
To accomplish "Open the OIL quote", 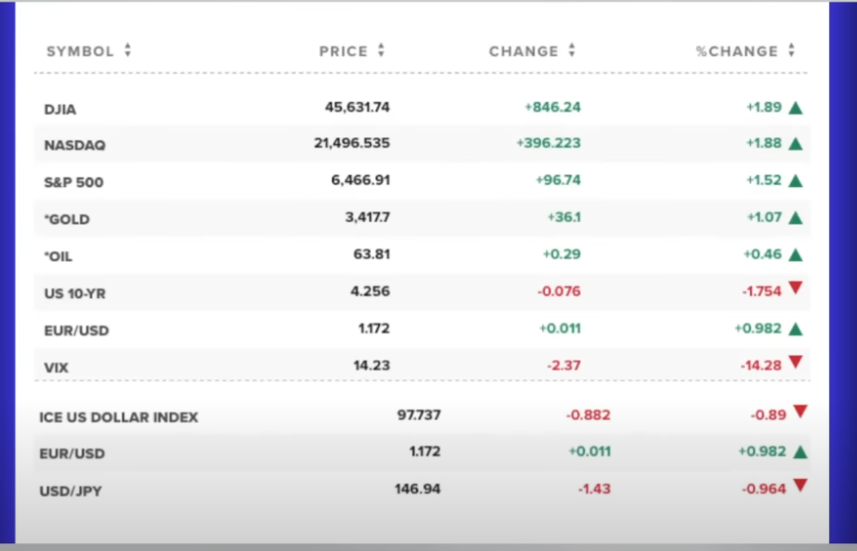I will coord(58,256).
